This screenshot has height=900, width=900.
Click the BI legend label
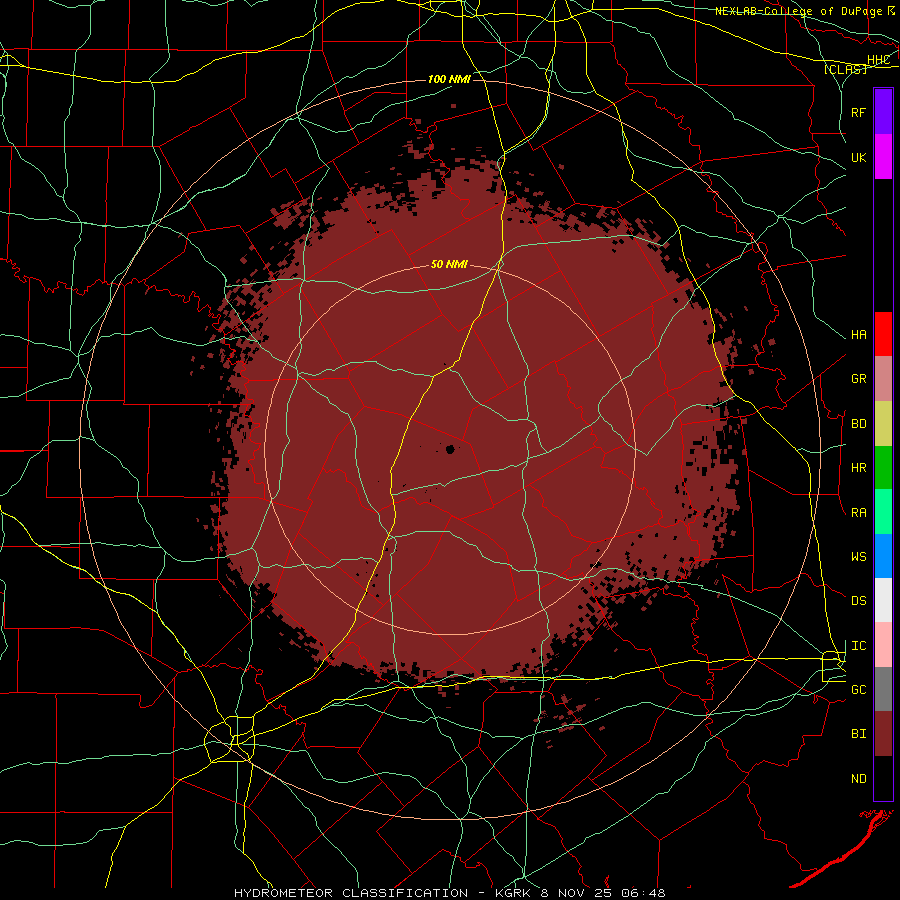pos(859,734)
